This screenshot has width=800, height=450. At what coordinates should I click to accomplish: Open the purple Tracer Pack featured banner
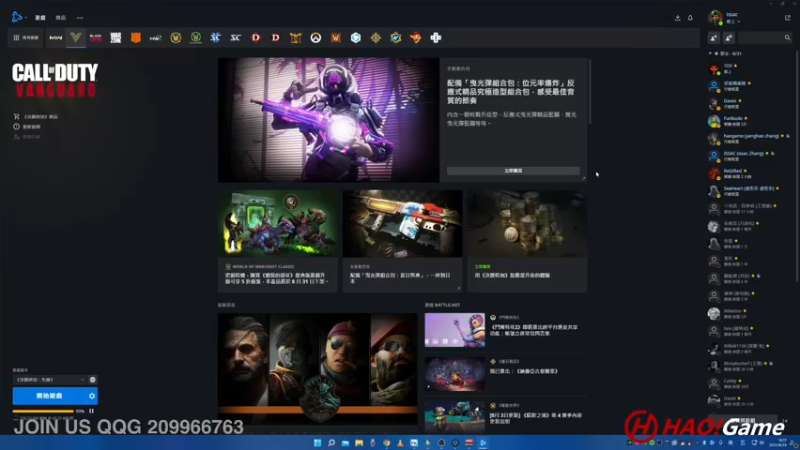pyautogui.click(x=329, y=120)
